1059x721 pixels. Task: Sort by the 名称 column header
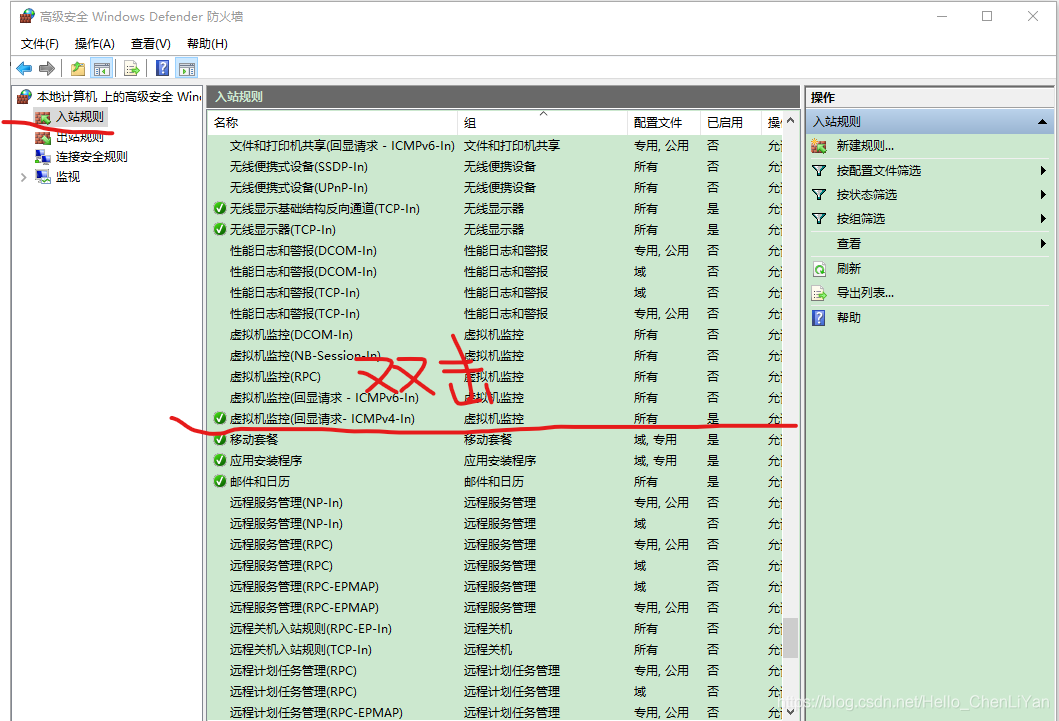pos(332,122)
